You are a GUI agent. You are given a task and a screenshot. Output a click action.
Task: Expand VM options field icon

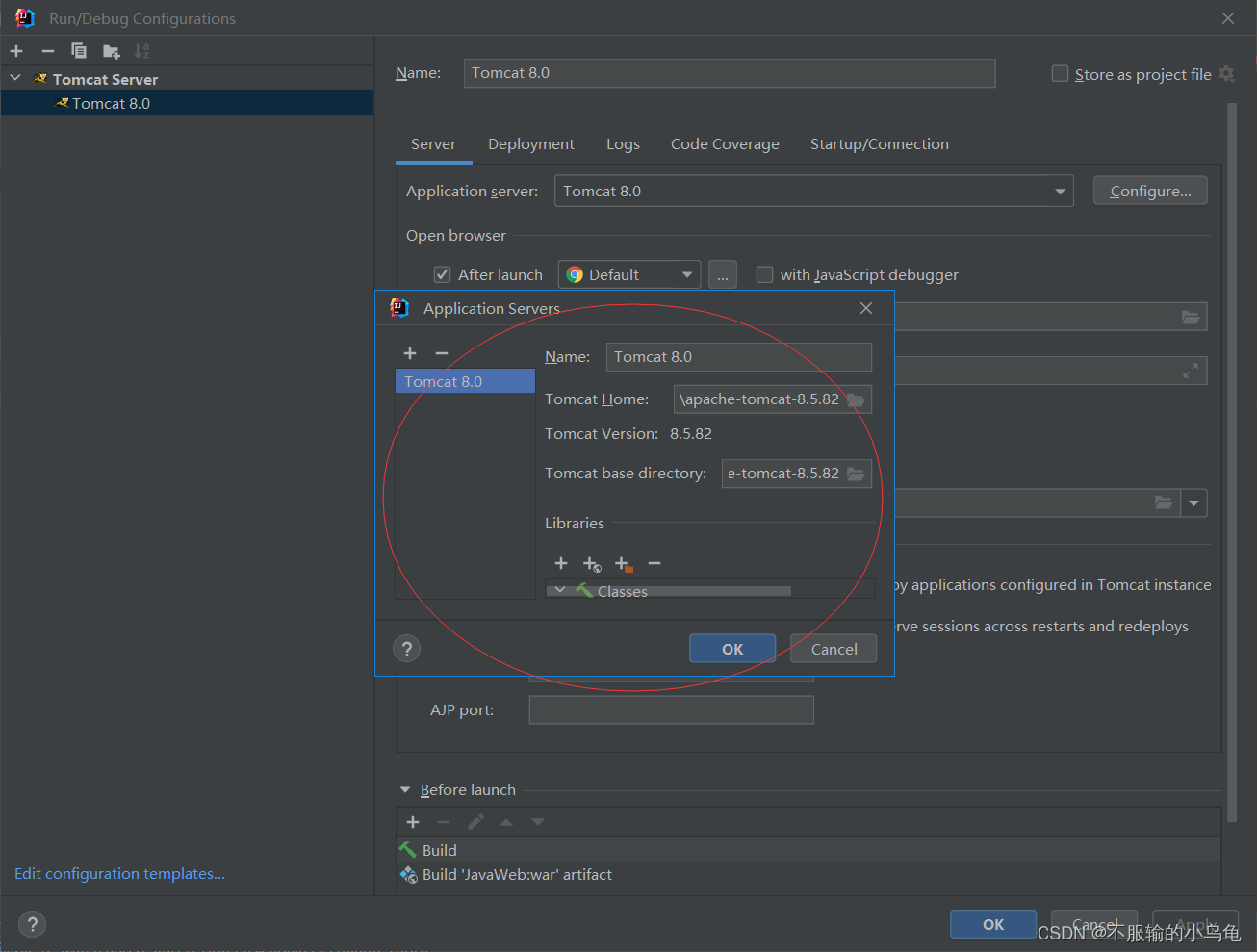click(x=1191, y=371)
